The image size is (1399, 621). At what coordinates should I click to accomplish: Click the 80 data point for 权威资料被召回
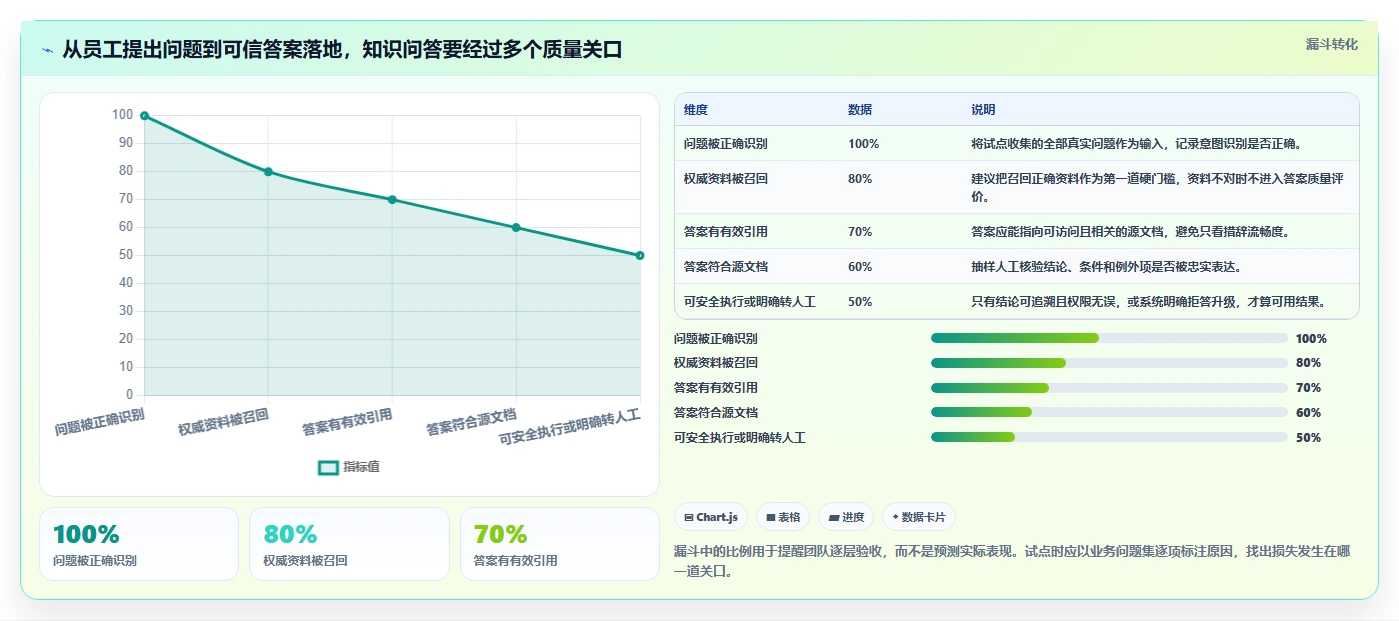[268, 172]
